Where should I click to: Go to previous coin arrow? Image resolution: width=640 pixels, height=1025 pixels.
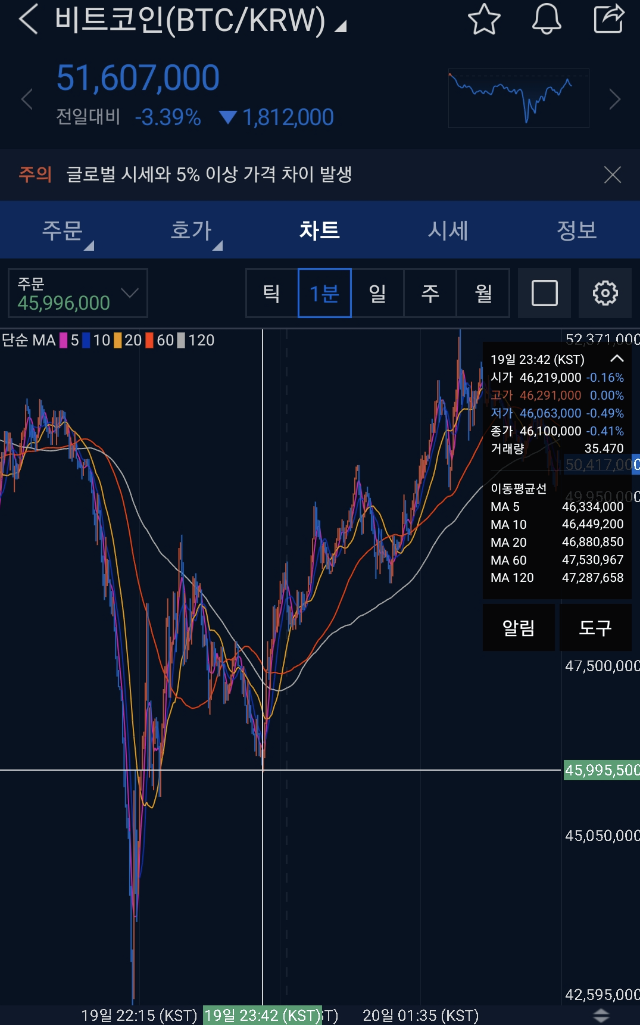pos(27,99)
